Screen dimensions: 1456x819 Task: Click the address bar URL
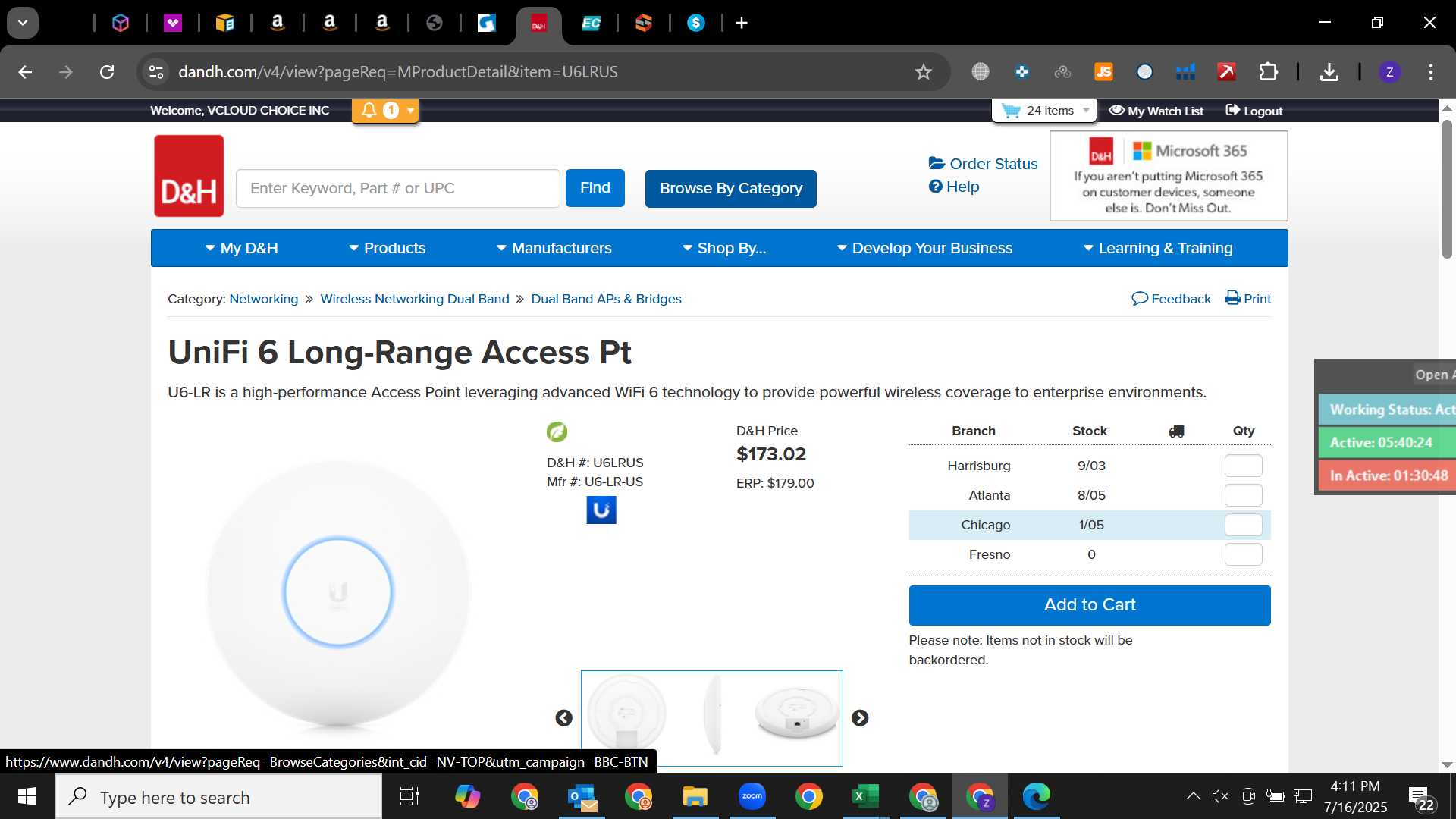(x=397, y=72)
